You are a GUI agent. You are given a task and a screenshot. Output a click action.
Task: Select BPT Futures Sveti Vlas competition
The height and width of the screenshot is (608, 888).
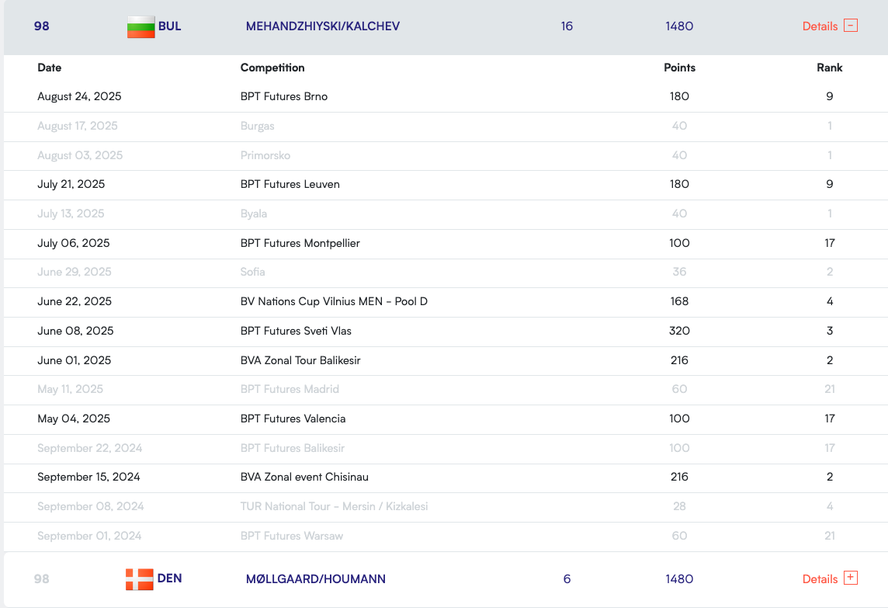tap(296, 331)
